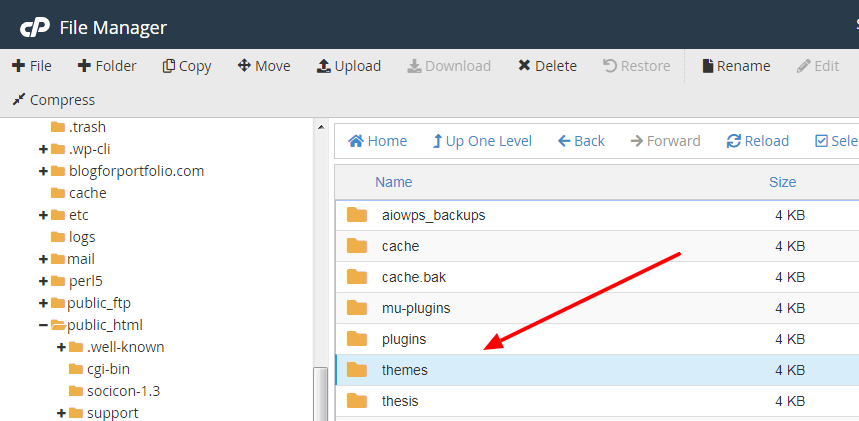Image resolution: width=859 pixels, height=421 pixels.
Task: Collapse the public_html tree folder
Action: tap(43, 325)
